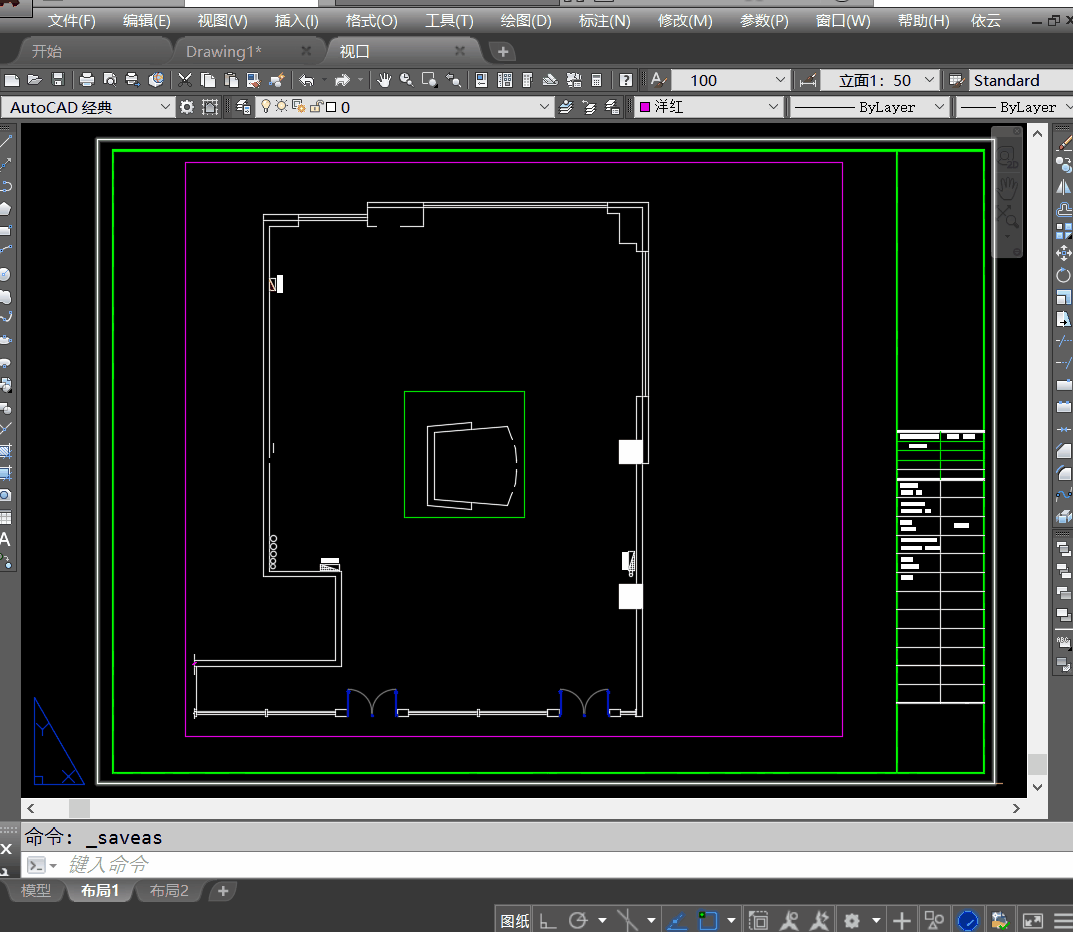Click the Open file icon
The height and width of the screenshot is (932, 1073).
35,80
